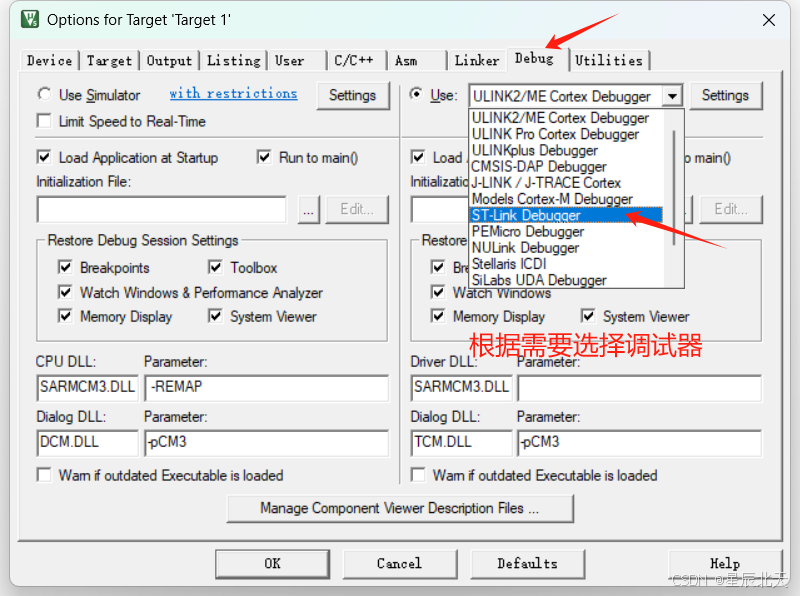The height and width of the screenshot is (596, 800).
Task: Switch to the Device tab
Action: (49, 61)
